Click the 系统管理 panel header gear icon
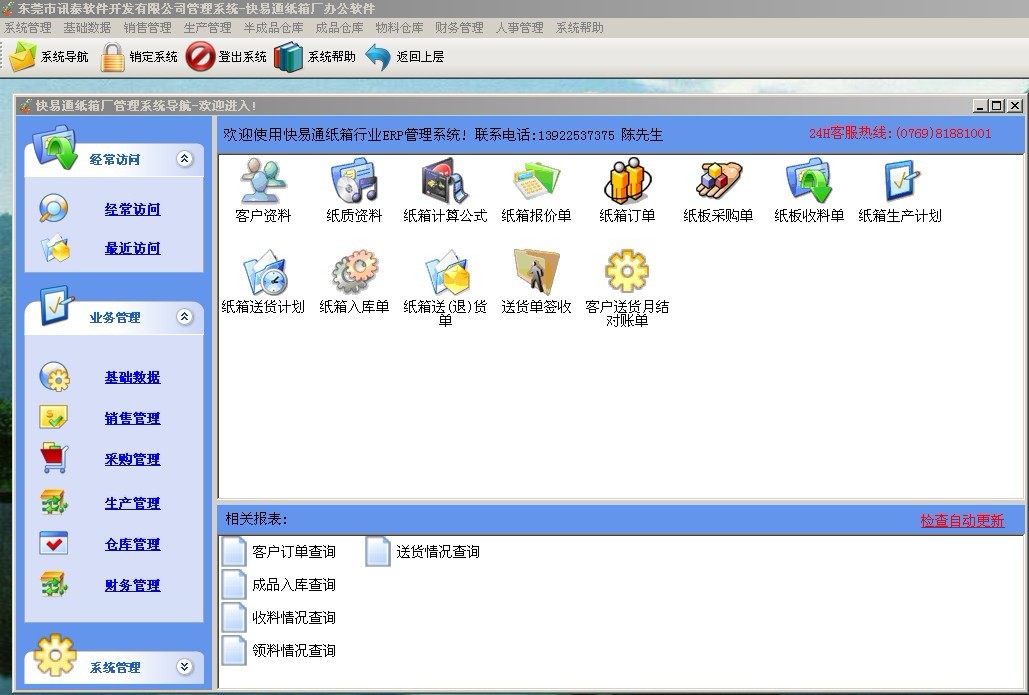The image size is (1029, 695). point(55,654)
